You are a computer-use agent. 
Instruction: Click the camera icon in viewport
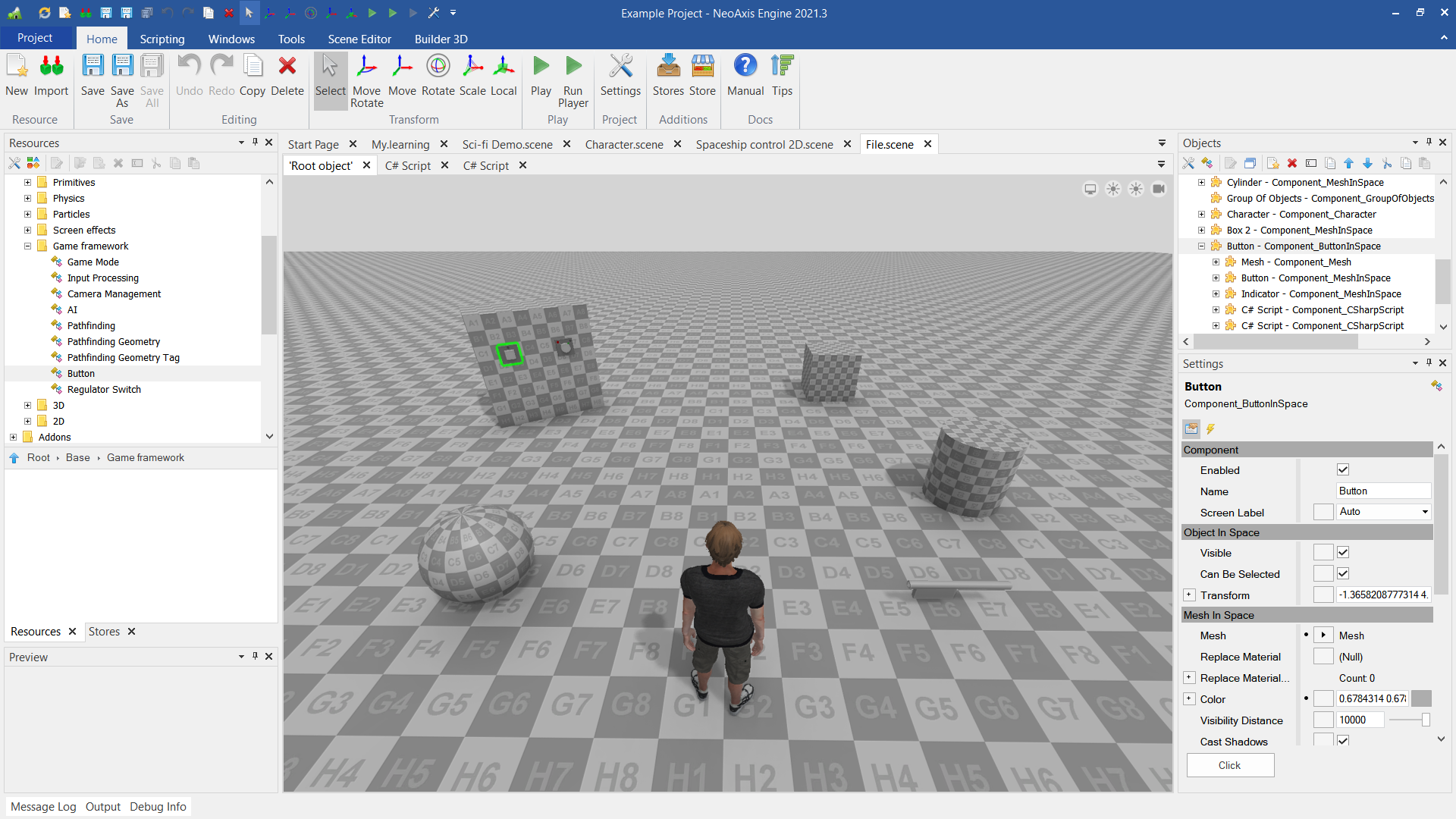1159,189
